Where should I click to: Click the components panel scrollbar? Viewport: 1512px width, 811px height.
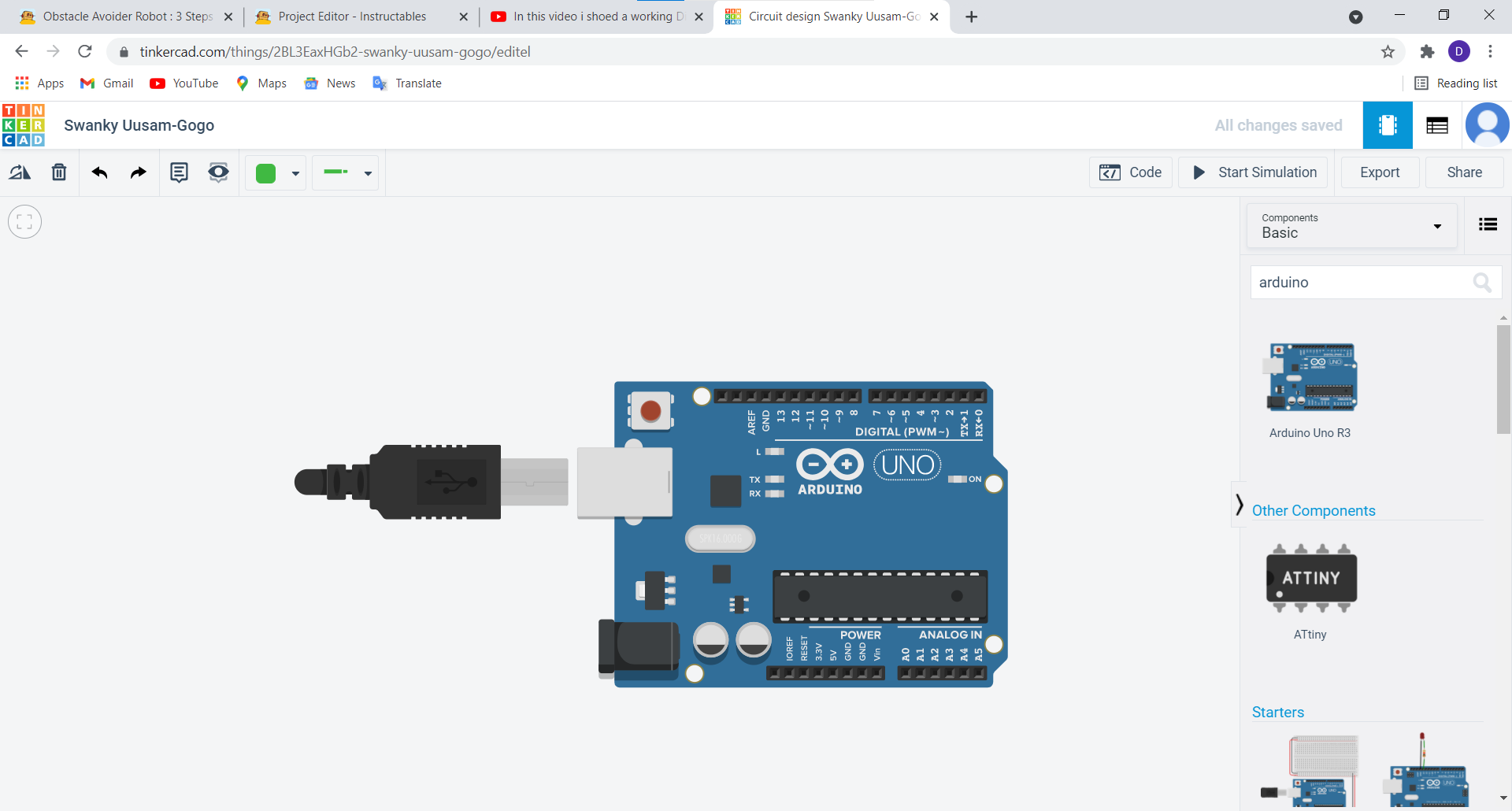tap(1503, 380)
